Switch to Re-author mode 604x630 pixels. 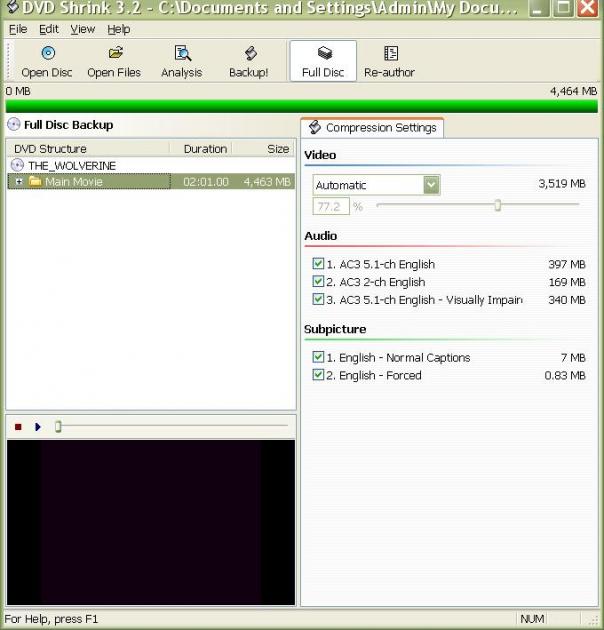point(389,62)
